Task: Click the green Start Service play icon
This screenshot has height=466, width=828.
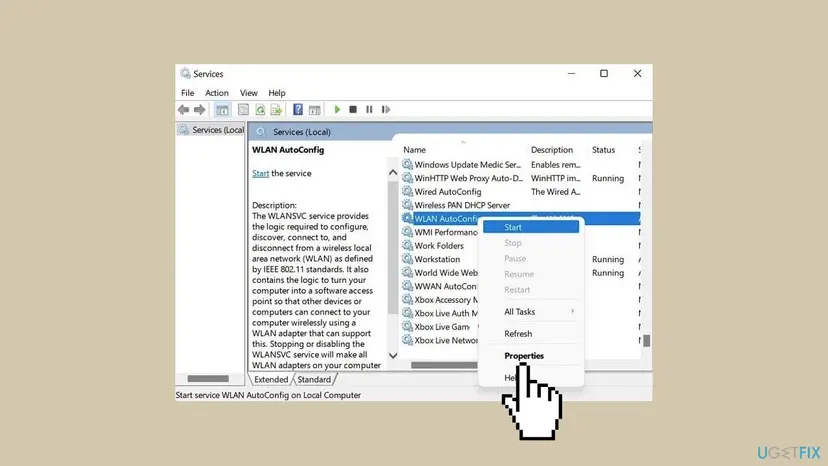Action: click(x=337, y=109)
